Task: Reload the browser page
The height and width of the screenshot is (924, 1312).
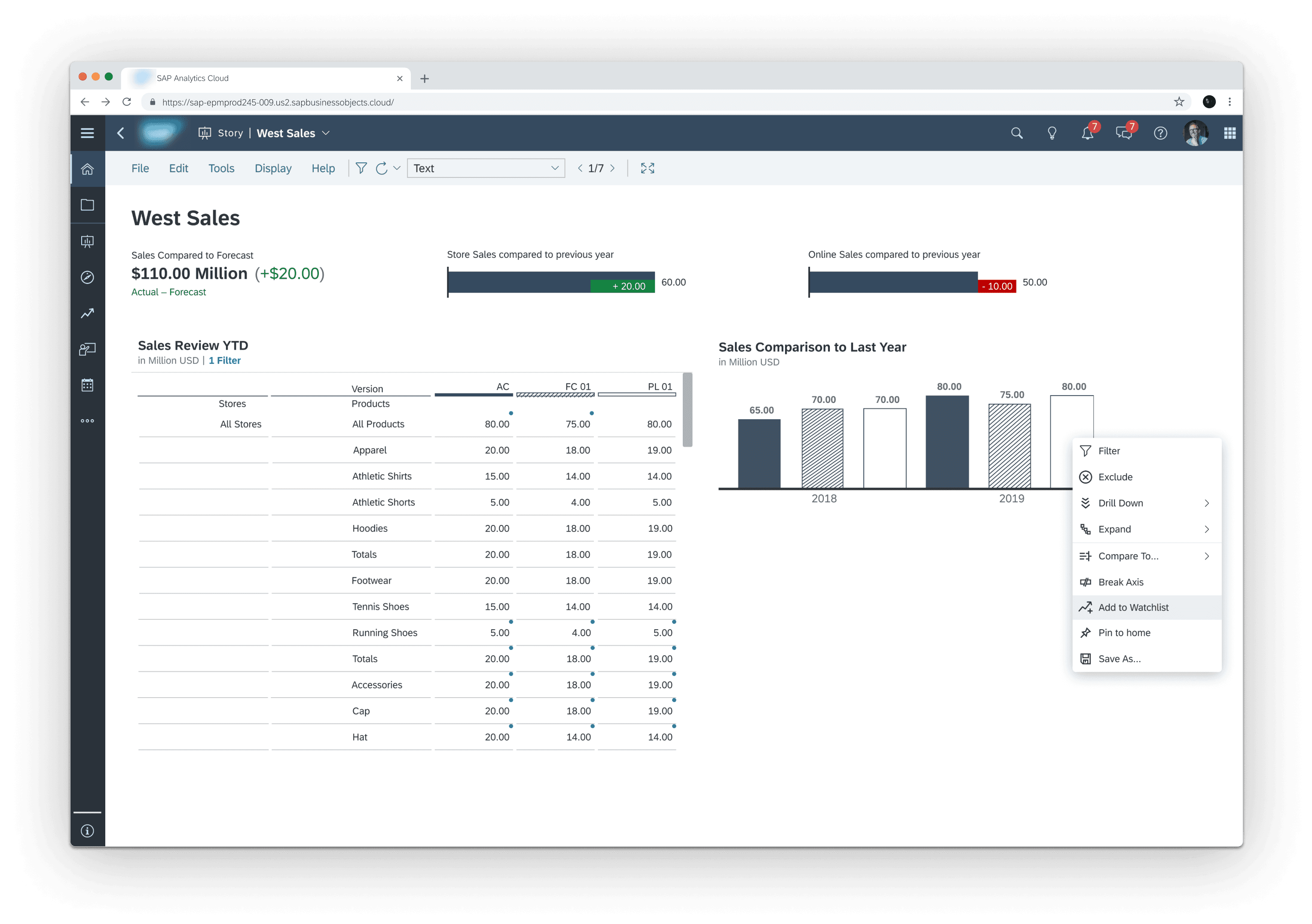Action: [x=127, y=102]
